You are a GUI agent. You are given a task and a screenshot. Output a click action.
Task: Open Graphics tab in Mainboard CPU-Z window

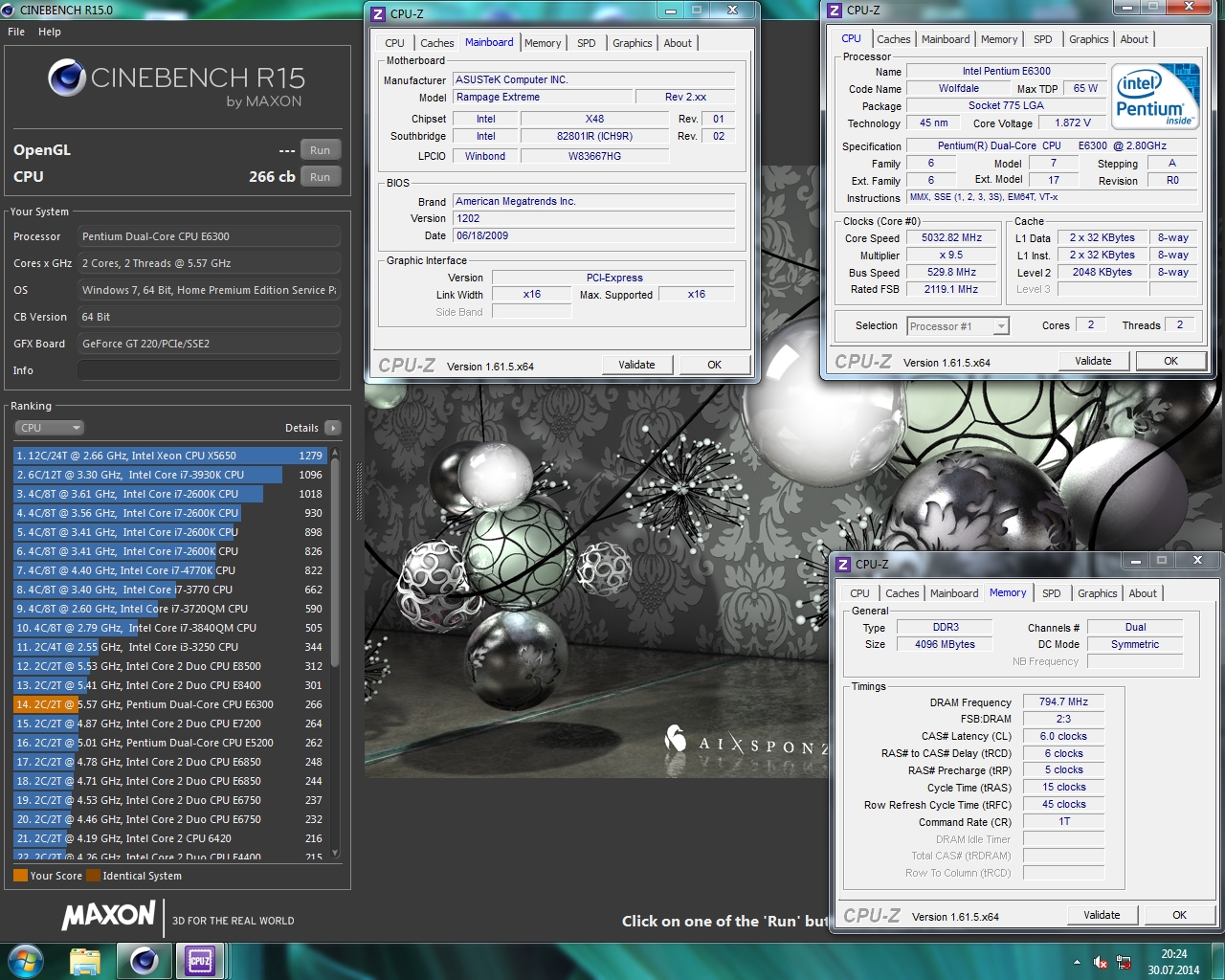[x=632, y=43]
